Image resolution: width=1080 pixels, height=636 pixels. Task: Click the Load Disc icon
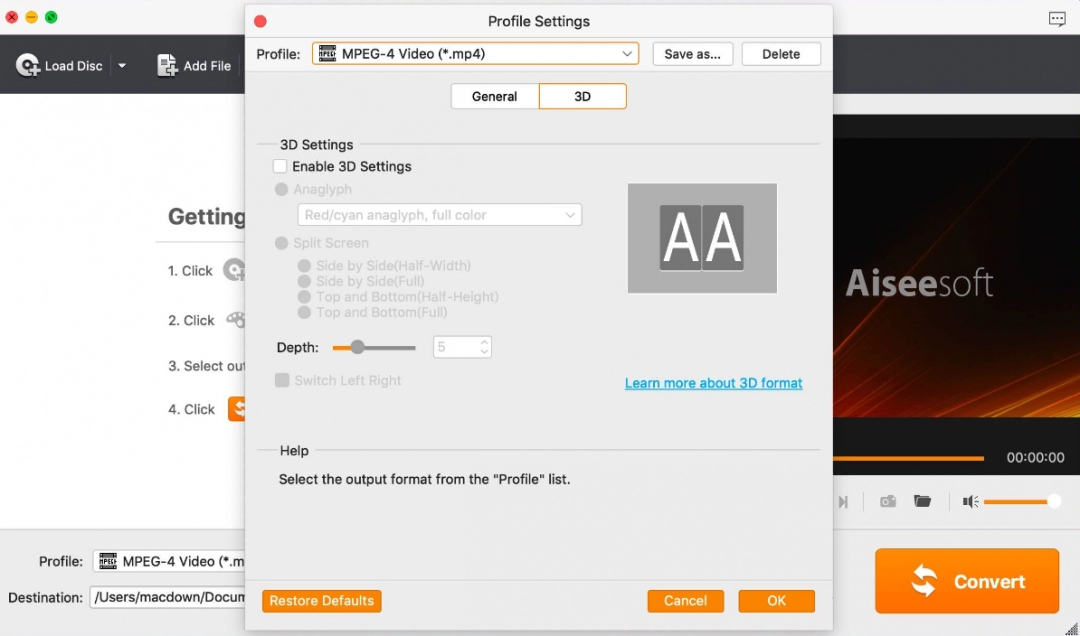pos(30,64)
